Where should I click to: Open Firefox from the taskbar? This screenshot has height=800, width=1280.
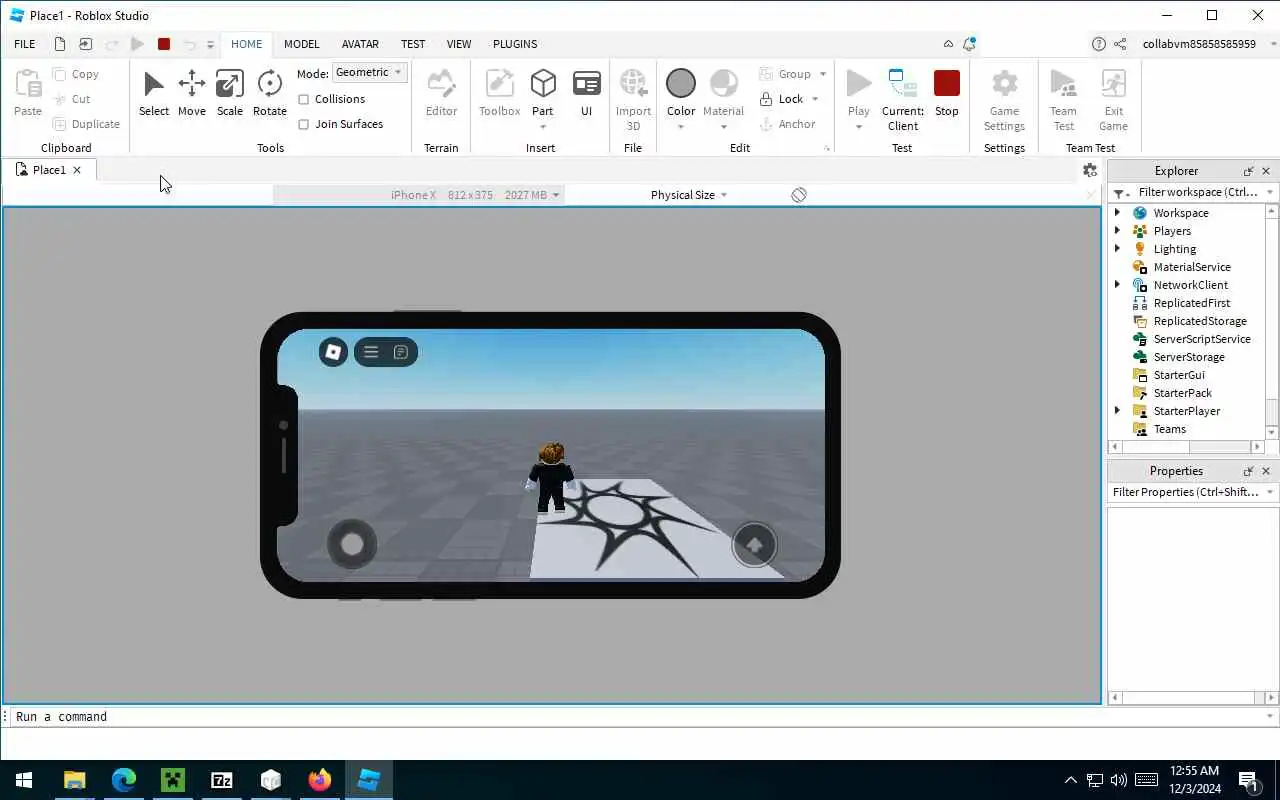point(320,780)
